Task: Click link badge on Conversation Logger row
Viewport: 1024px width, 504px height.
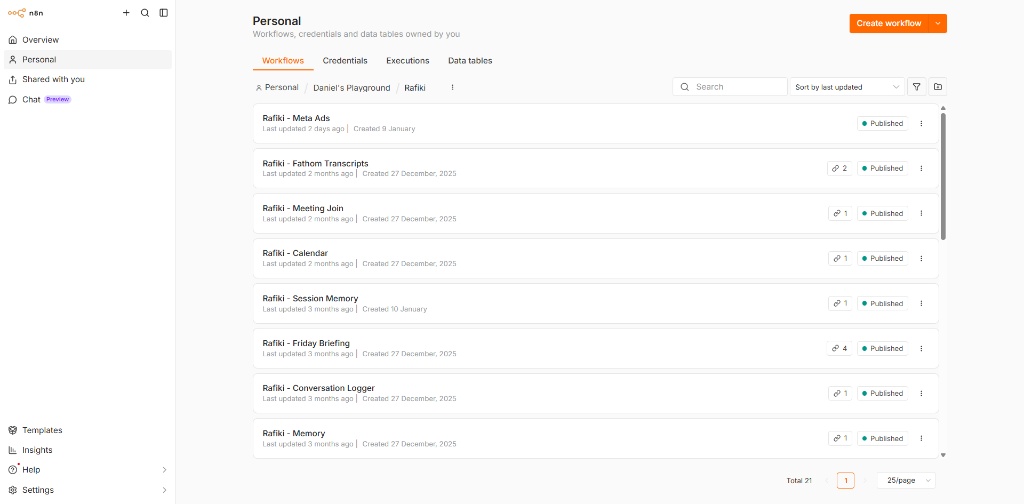Action: pos(840,394)
